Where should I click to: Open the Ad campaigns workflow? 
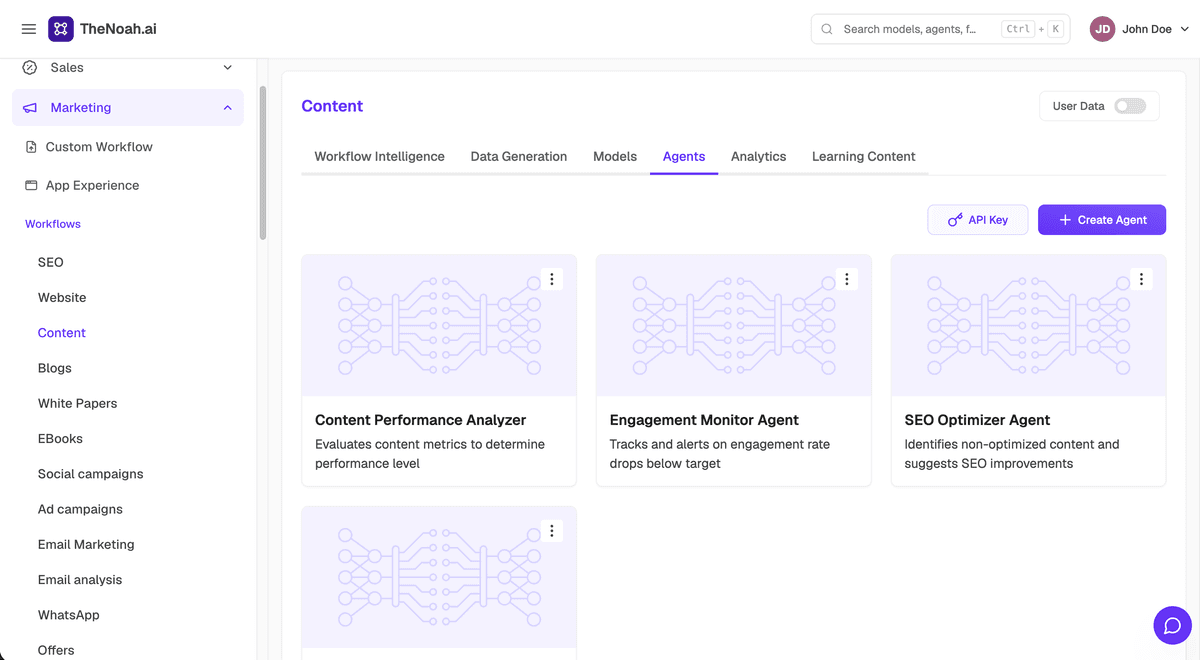(80, 509)
